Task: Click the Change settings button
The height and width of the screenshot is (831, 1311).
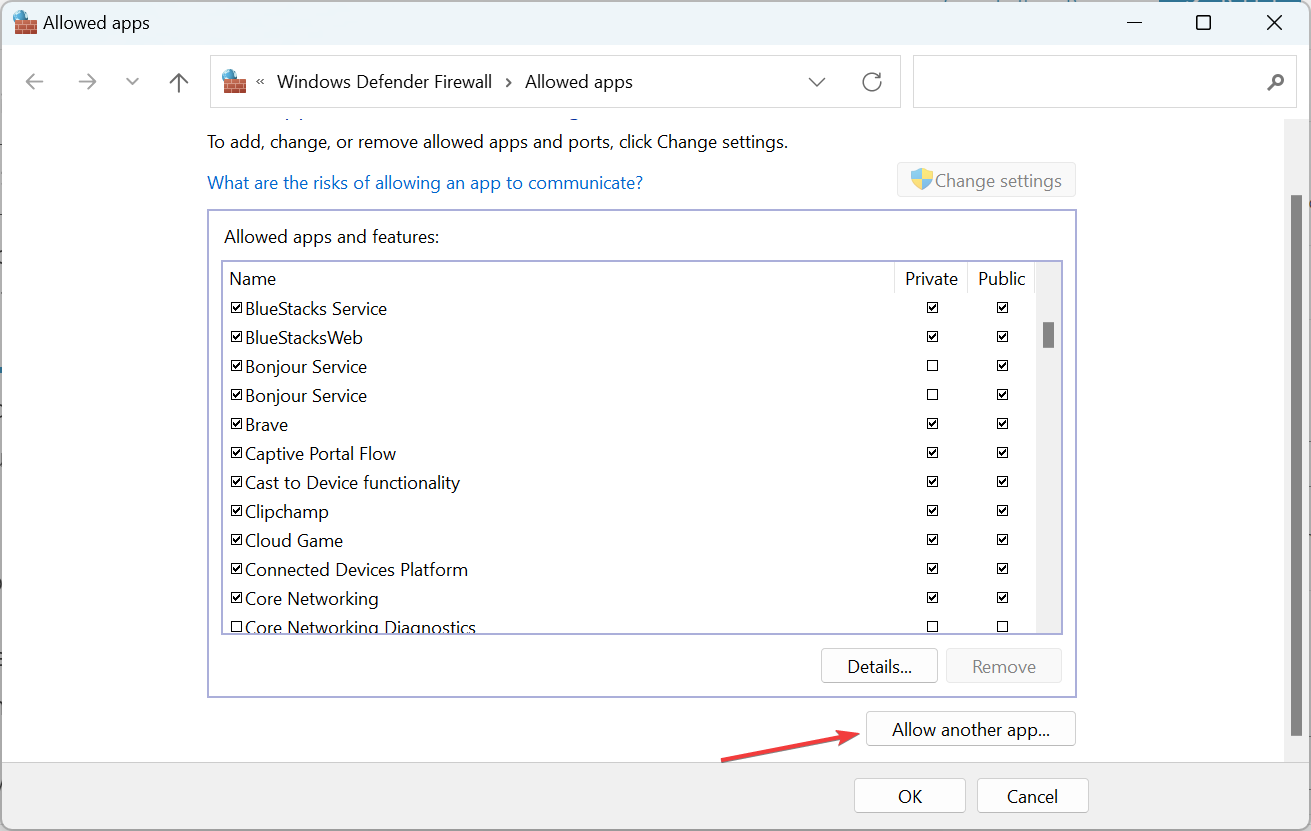Action: pos(986,180)
